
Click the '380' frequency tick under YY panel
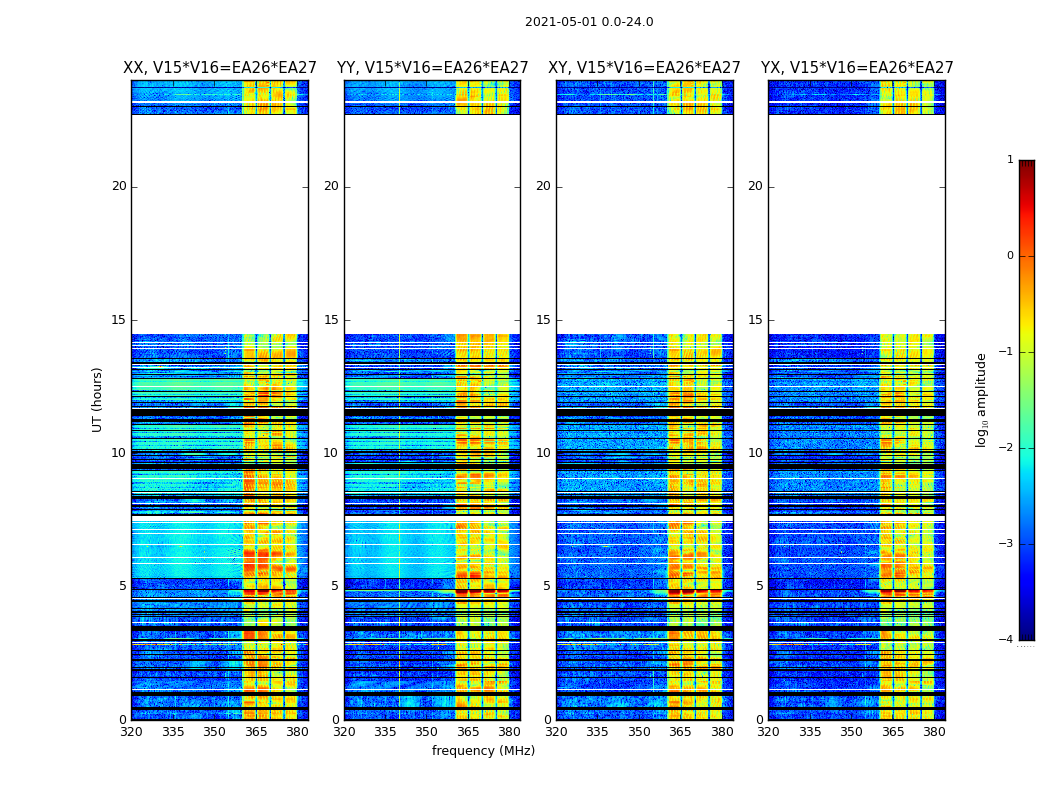point(510,732)
